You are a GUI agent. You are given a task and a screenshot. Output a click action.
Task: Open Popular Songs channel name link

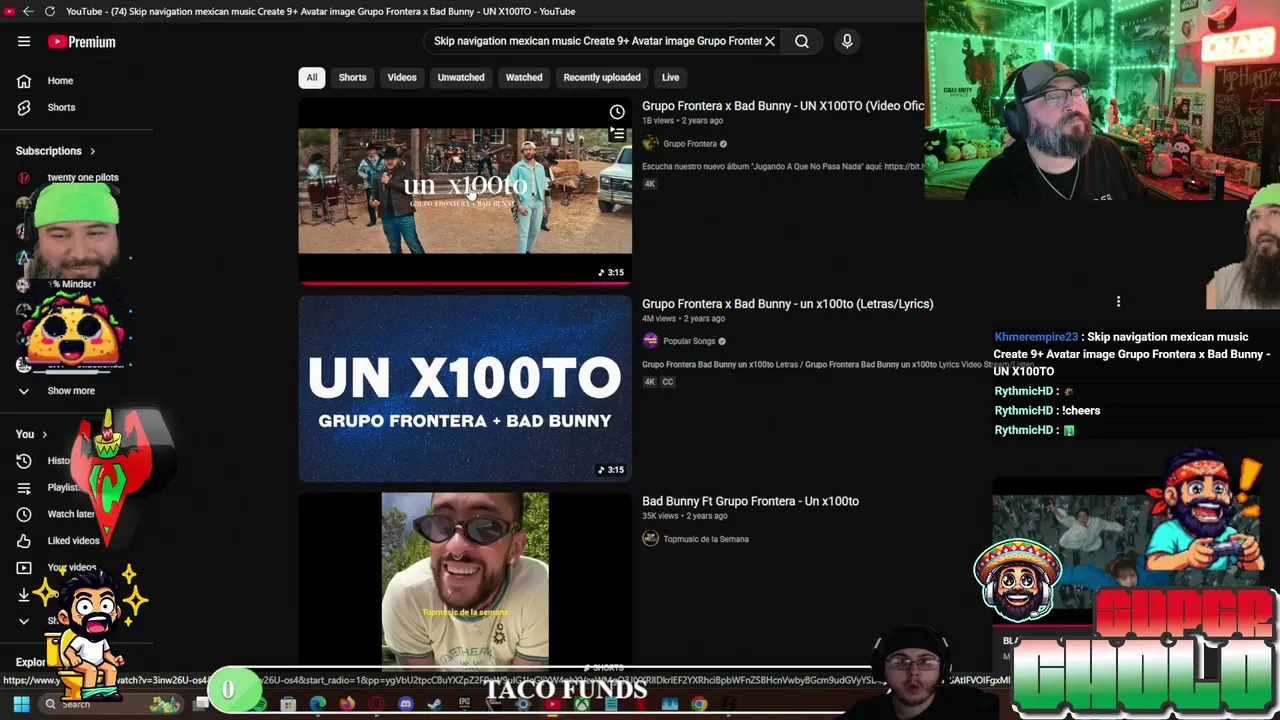click(689, 341)
